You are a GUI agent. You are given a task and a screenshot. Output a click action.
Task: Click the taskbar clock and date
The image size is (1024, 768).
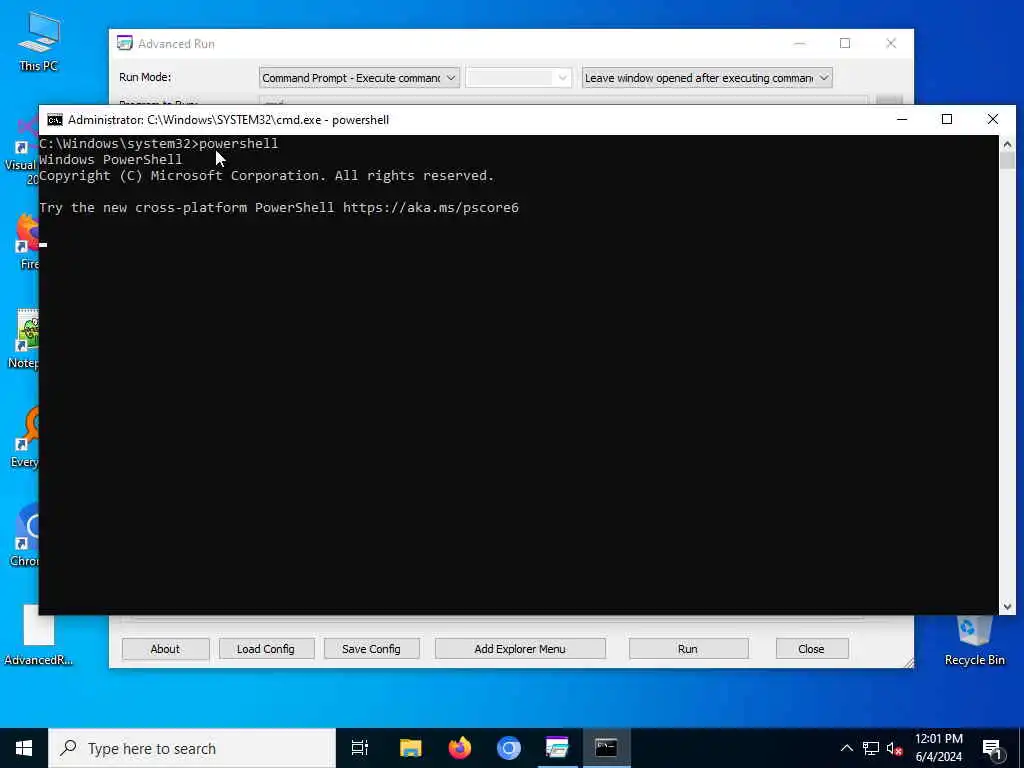[x=938, y=748]
